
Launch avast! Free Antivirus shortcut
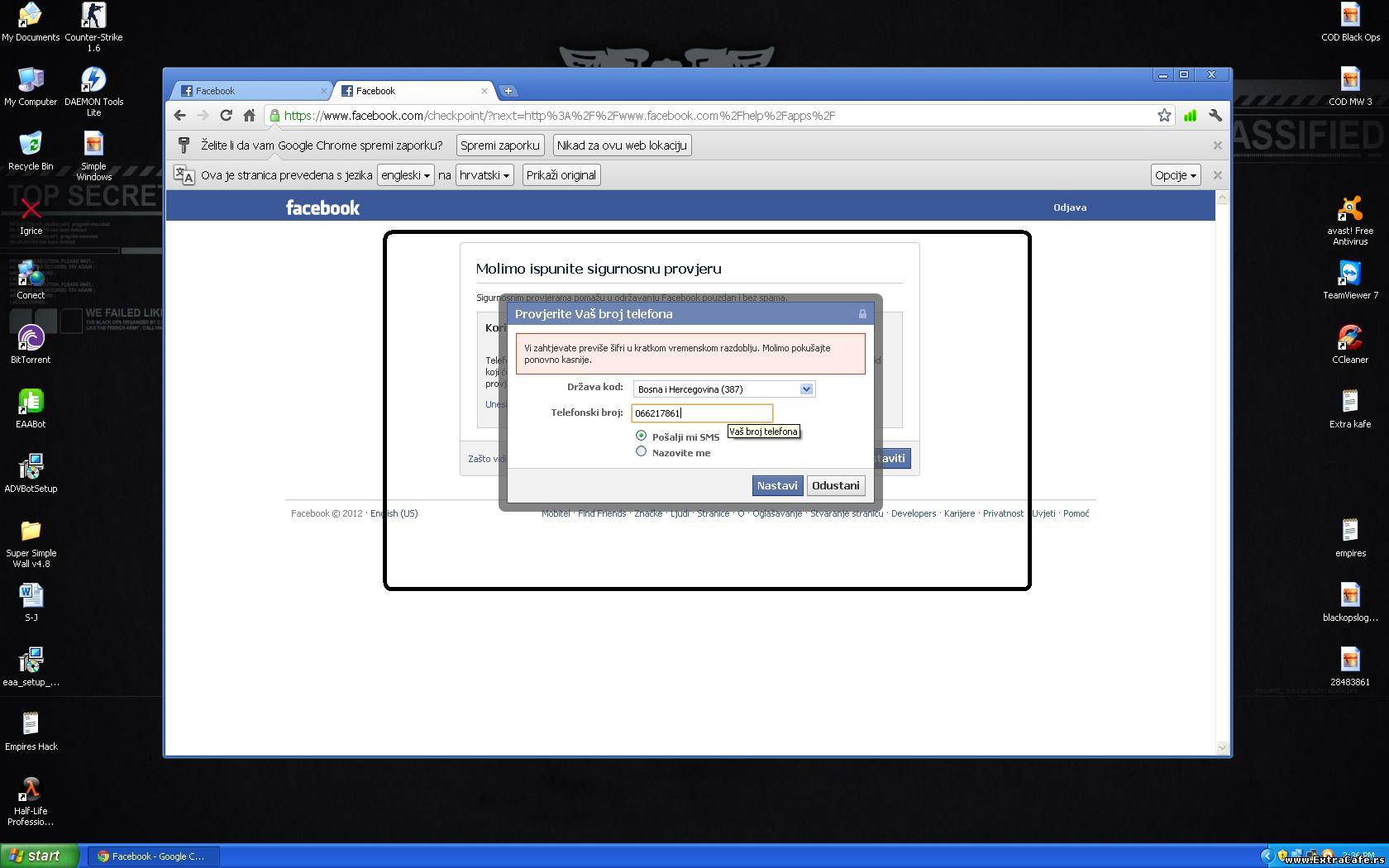(x=1350, y=220)
